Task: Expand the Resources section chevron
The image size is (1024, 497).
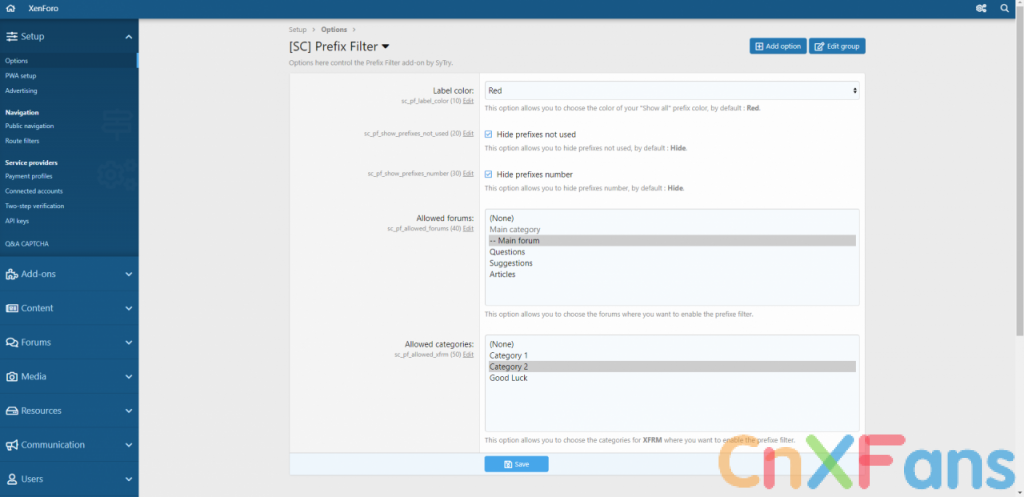Action: coord(129,411)
